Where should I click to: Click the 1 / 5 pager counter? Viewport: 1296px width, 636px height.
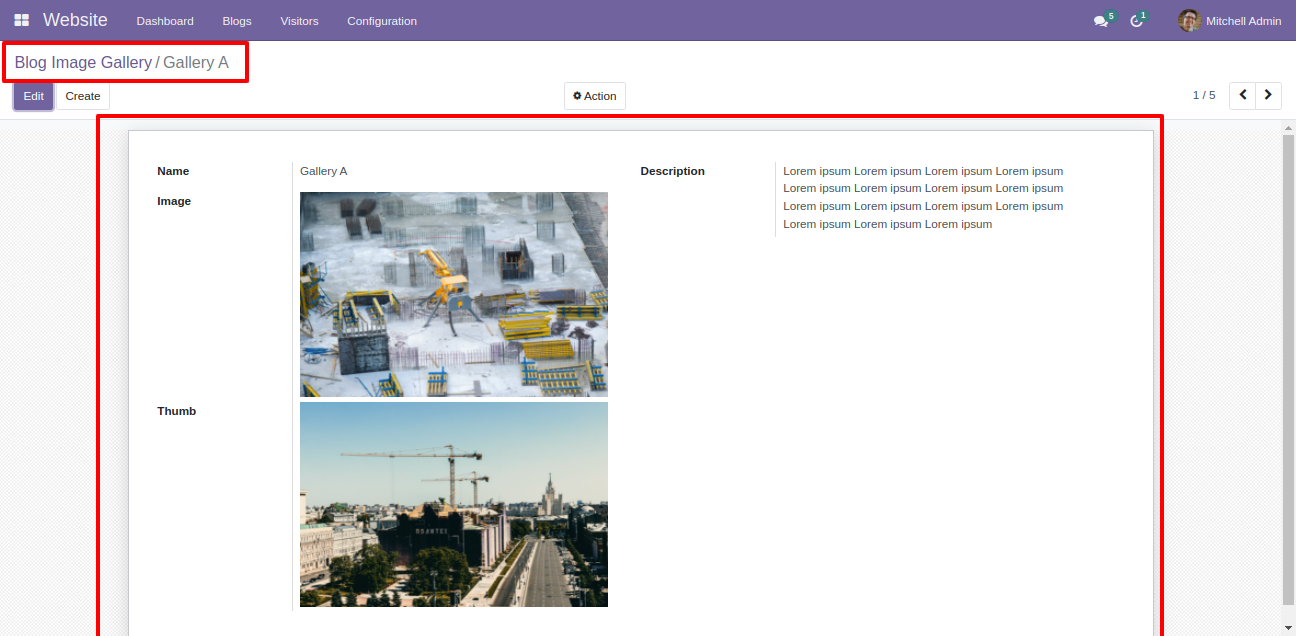(x=1204, y=95)
